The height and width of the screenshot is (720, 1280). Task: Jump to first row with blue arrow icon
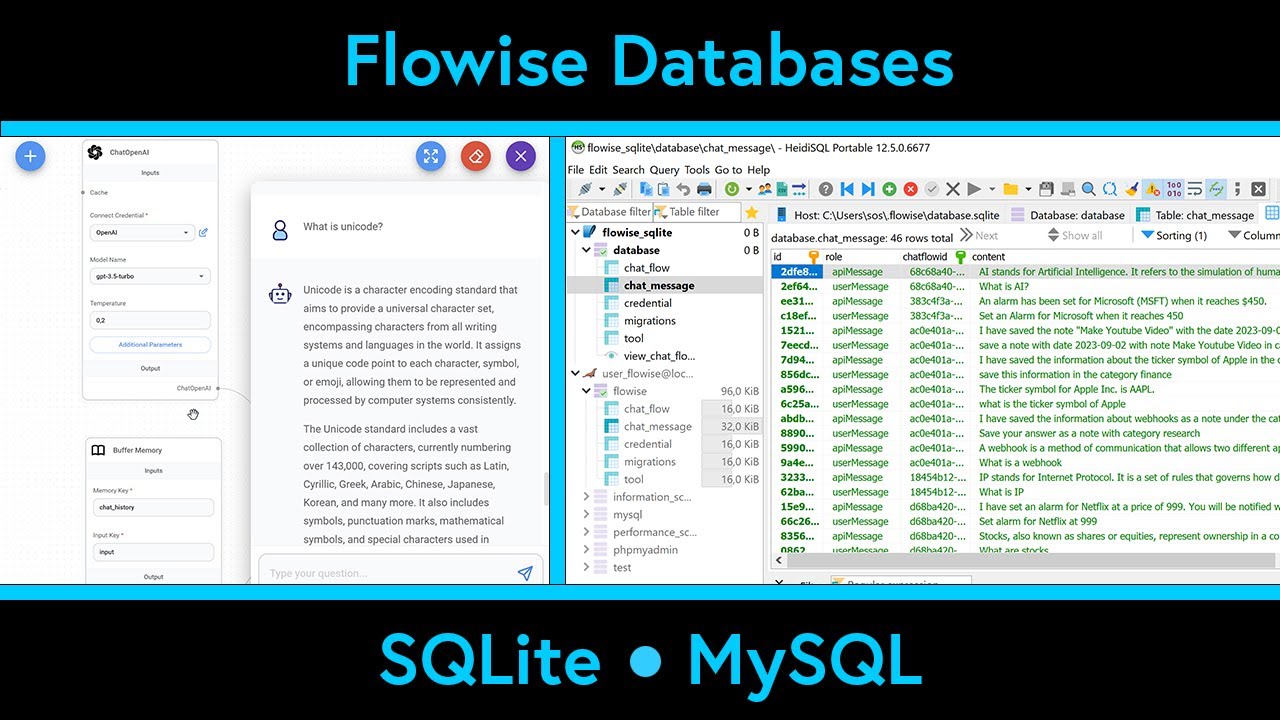(848, 189)
